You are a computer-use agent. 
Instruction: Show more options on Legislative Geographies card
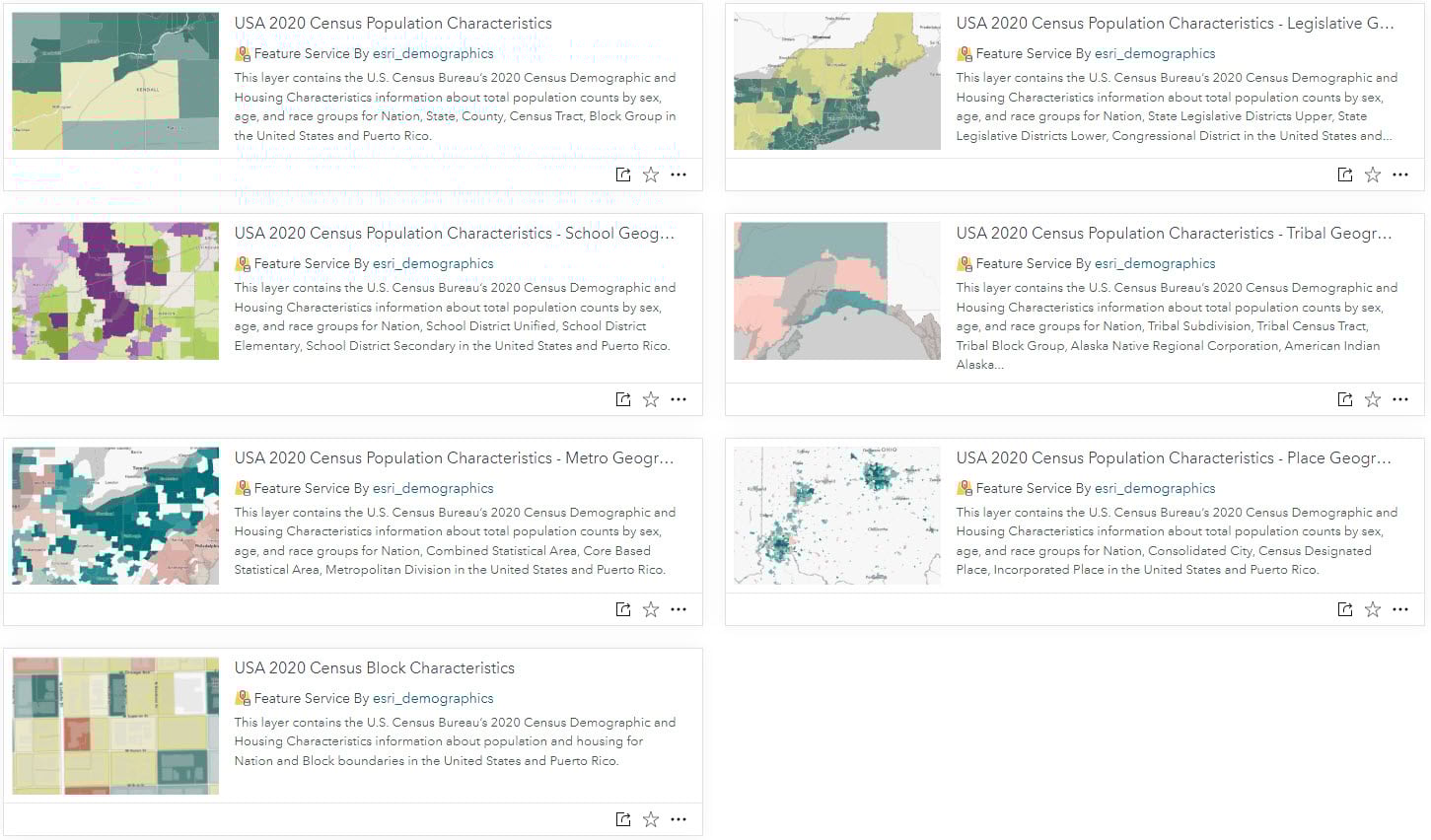pos(1400,175)
